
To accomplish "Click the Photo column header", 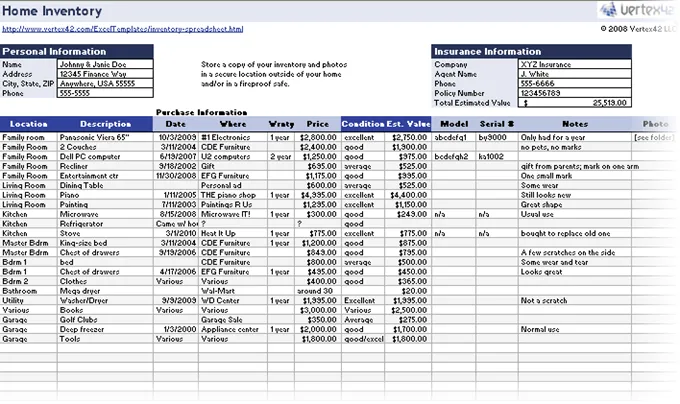I will [x=655, y=124].
